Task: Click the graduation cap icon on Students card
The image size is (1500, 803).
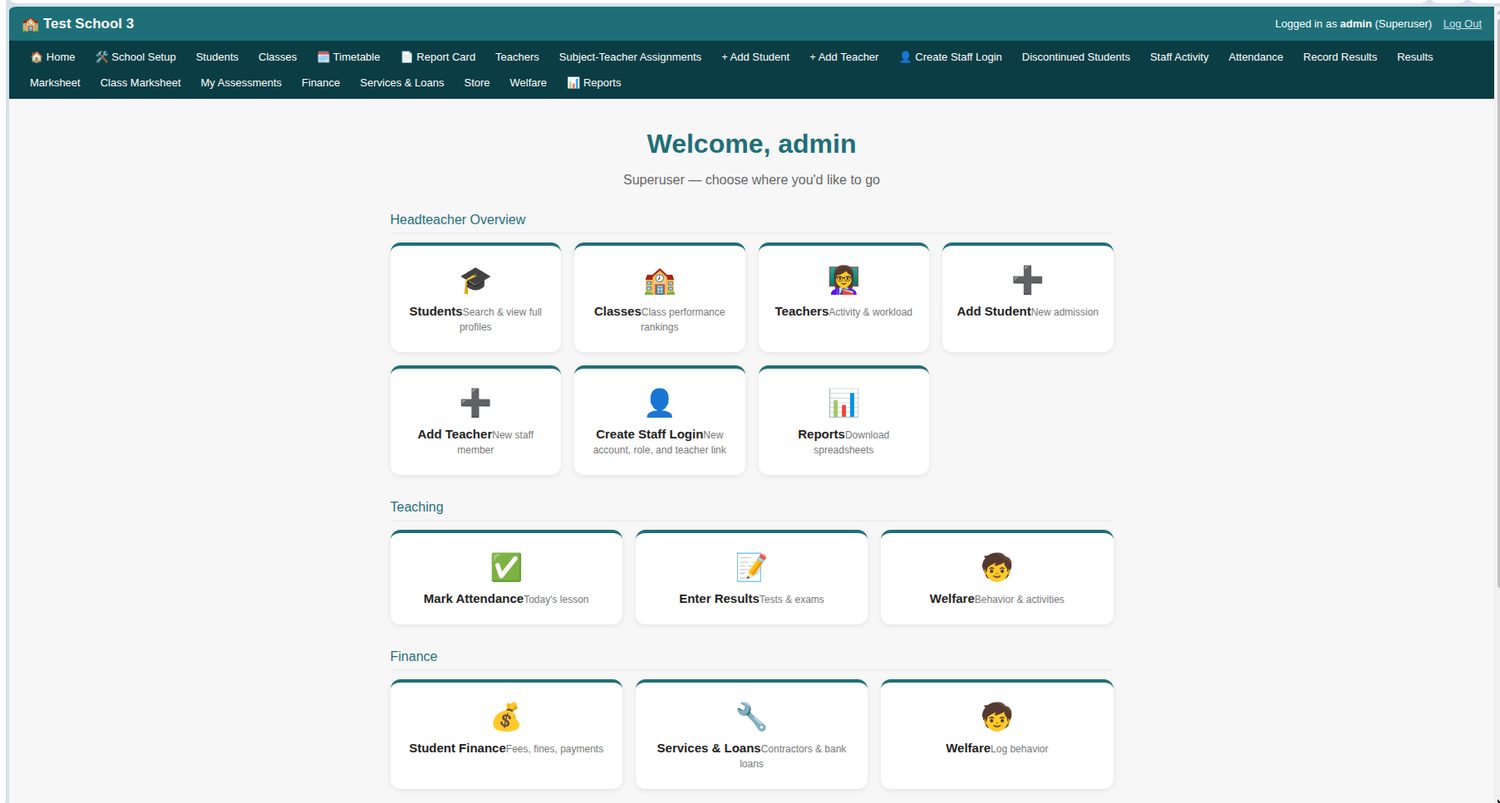Action: point(475,281)
